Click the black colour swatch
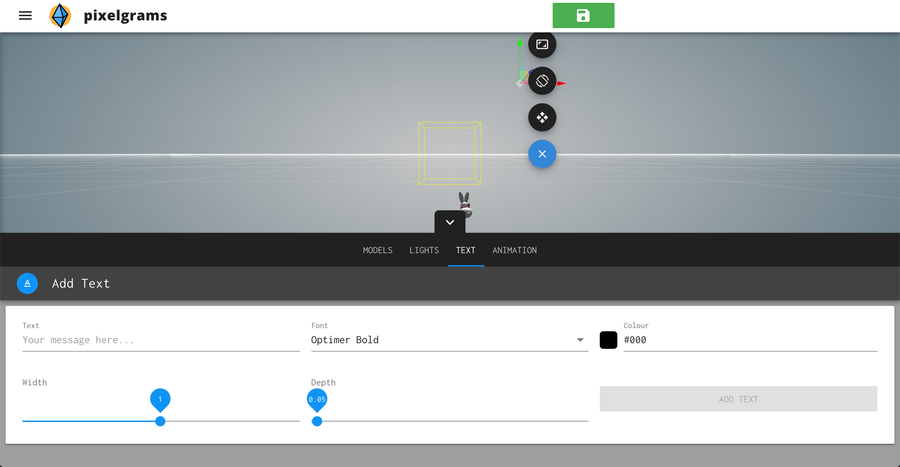900x467 pixels. (x=608, y=340)
